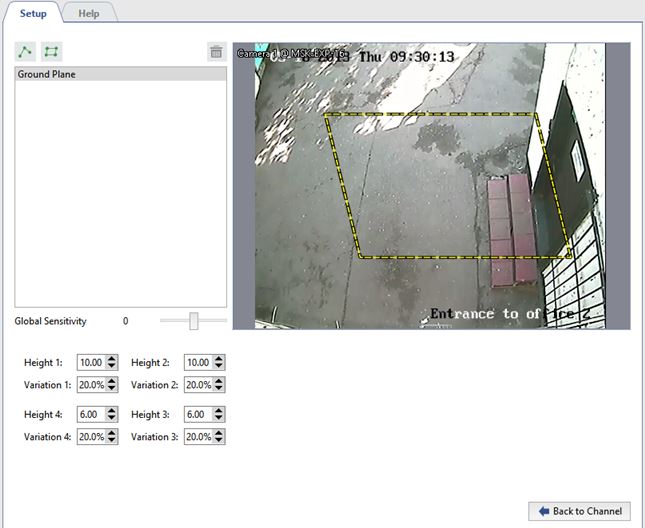
Task: Increase Variation 4 using up arrow
Action: coord(112,433)
